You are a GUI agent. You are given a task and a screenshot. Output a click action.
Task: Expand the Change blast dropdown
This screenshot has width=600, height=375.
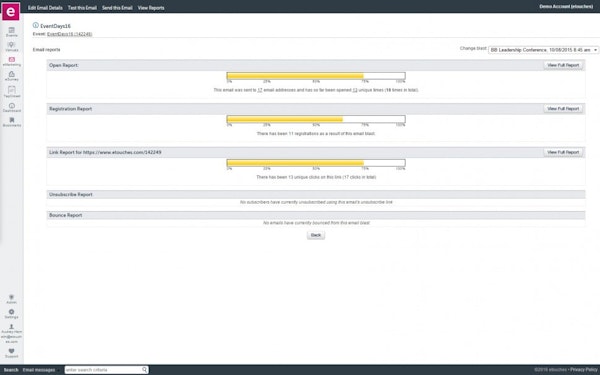(x=543, y=50)
